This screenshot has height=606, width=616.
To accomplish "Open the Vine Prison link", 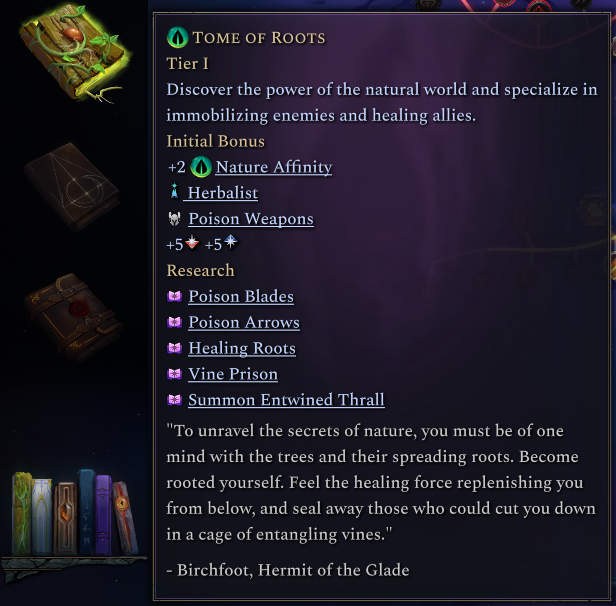I will coord(232,374).
